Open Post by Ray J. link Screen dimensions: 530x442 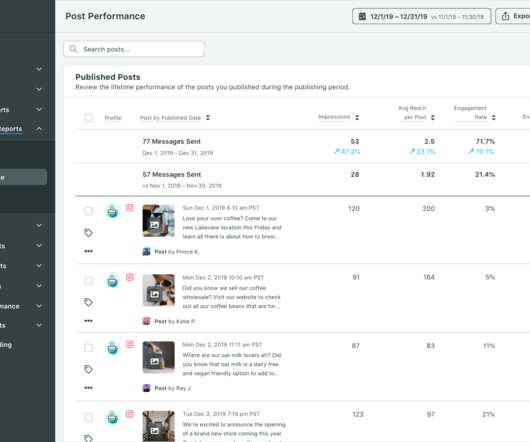pos(173,388)
